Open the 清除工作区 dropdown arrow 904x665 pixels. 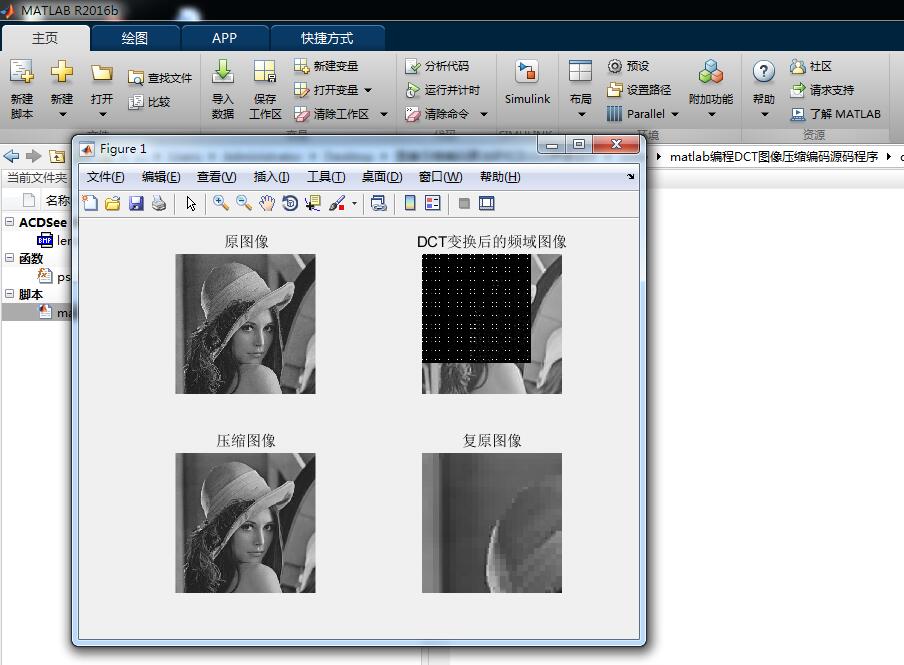(x=384, y=115)
